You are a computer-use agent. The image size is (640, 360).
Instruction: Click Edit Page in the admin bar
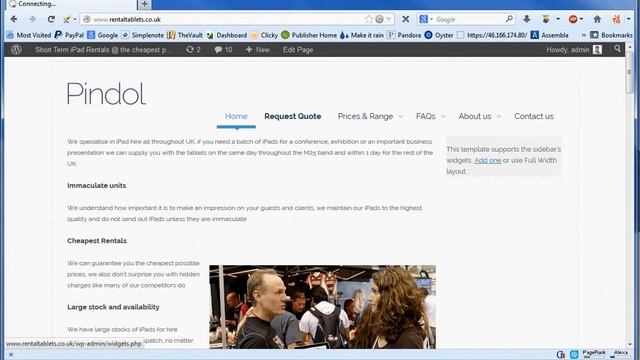(x=298, y=50)
